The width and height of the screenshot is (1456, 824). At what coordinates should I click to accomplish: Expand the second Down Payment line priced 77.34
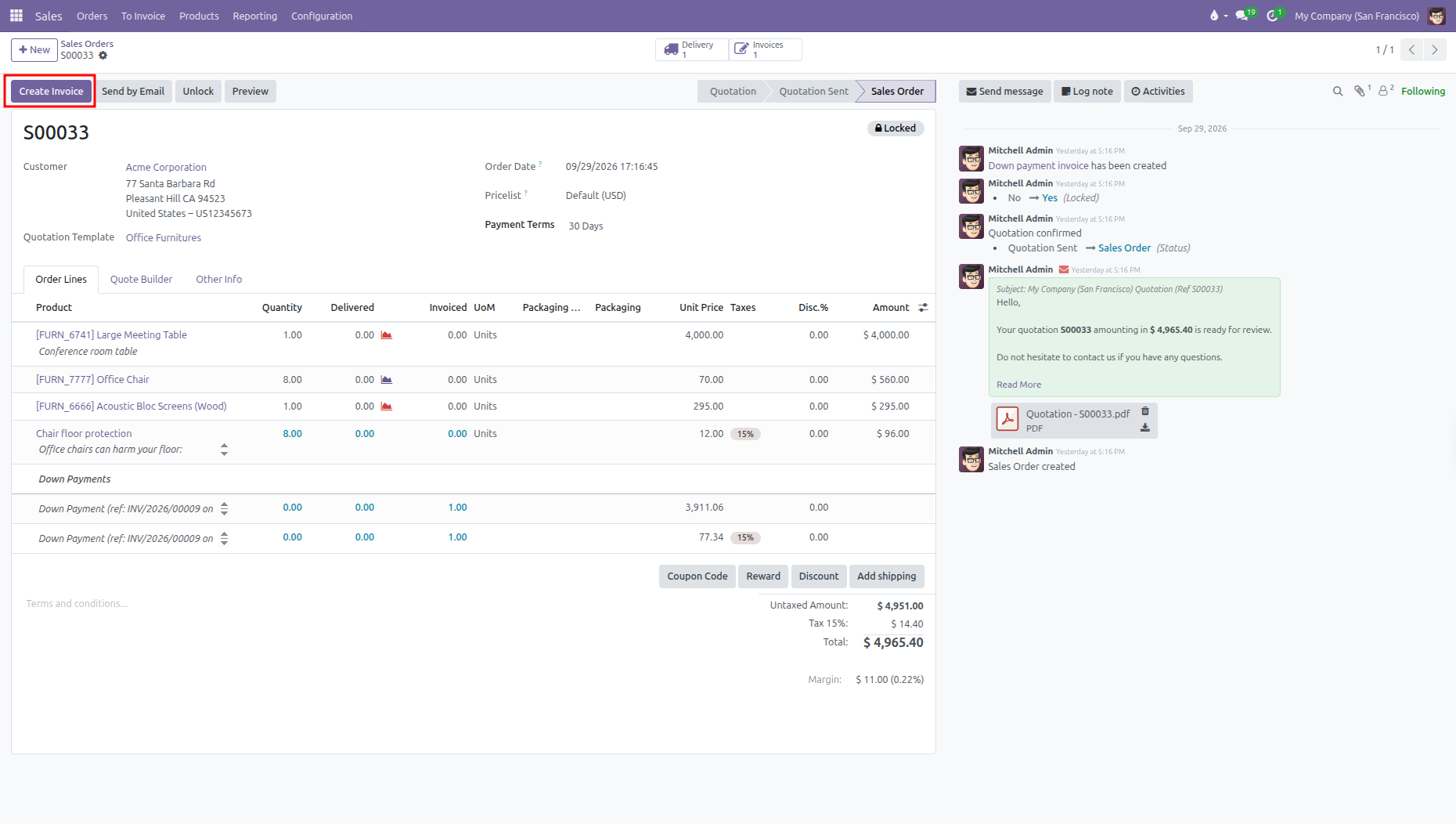coord(224,539)
